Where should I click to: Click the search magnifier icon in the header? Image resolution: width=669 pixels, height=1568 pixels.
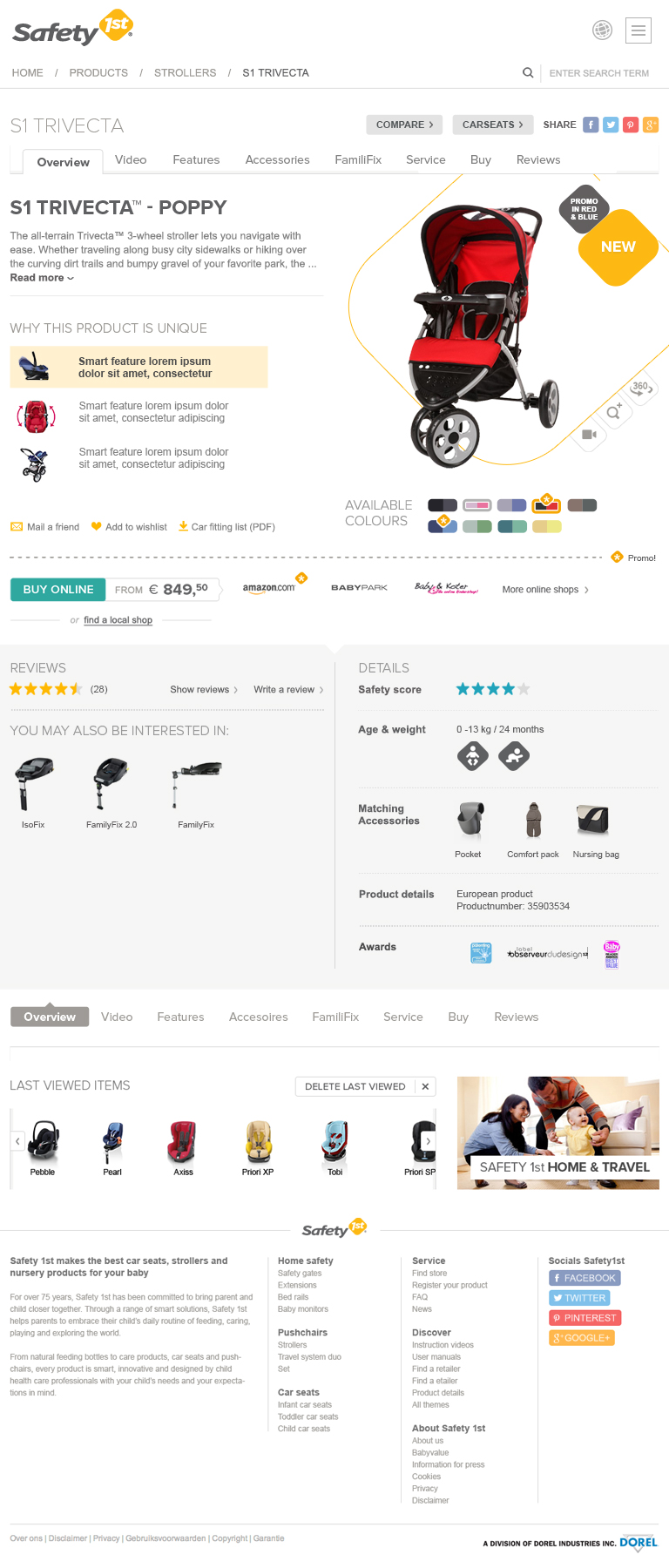click(528, 73)
